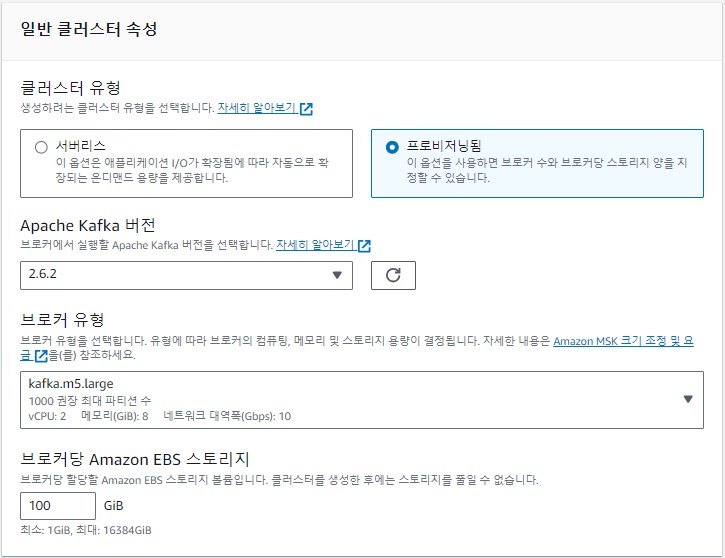Open the Apache Kafka version dropdown showing 2.6.2

[186, 275]
